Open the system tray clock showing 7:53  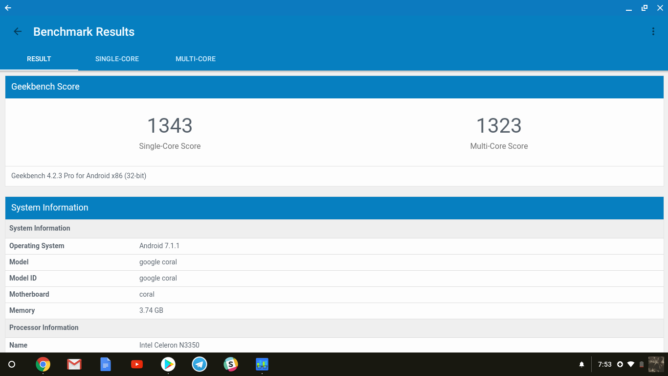[604, 364]
